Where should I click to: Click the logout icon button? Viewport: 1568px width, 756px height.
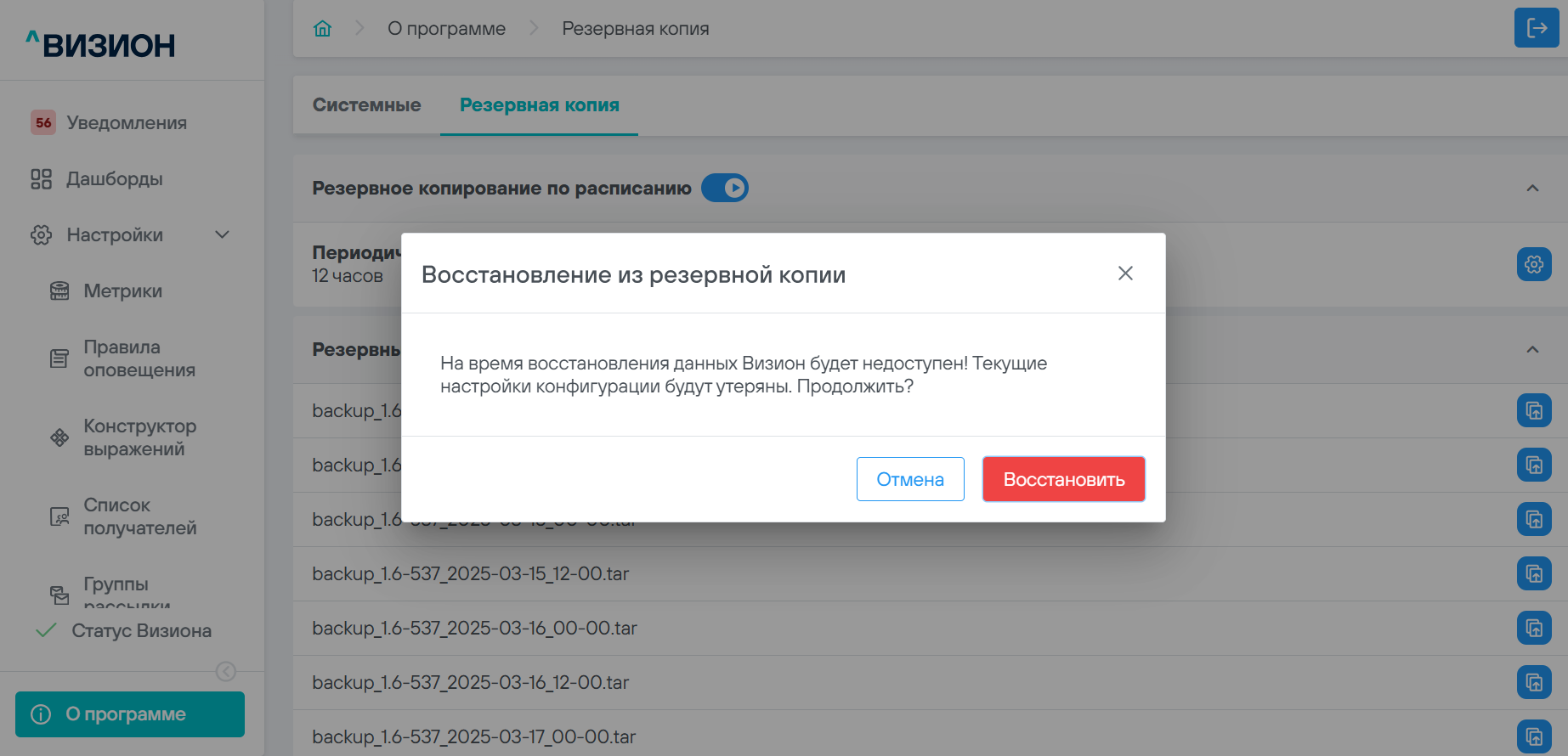(1537, 28)
